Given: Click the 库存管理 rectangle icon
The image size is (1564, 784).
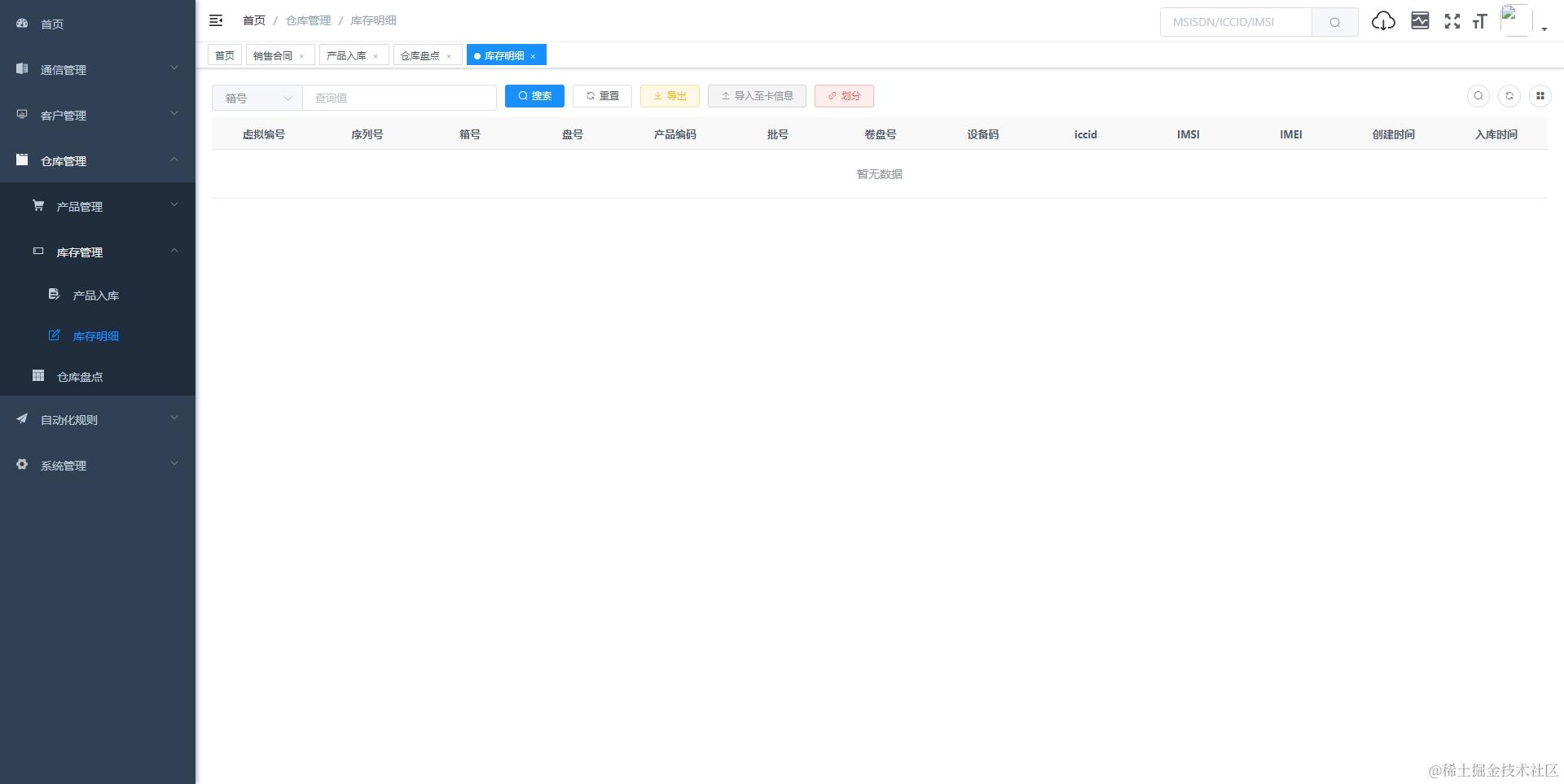Looking at the screenshot, I should coord(38,252).
